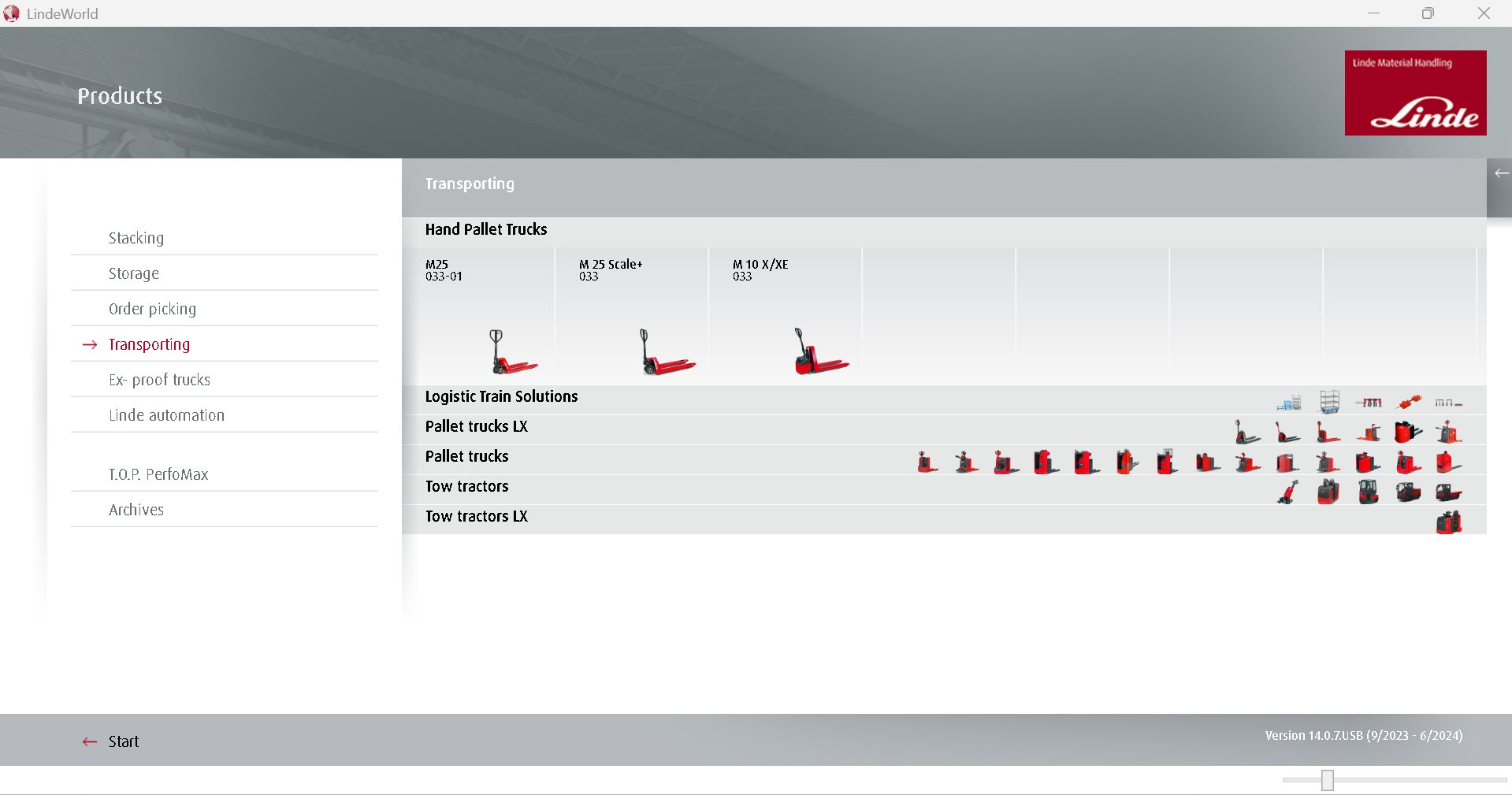Pick the eleventh truck icon in the Pallet trucks row
The image size is (1512, 795).
point(1328,462)
